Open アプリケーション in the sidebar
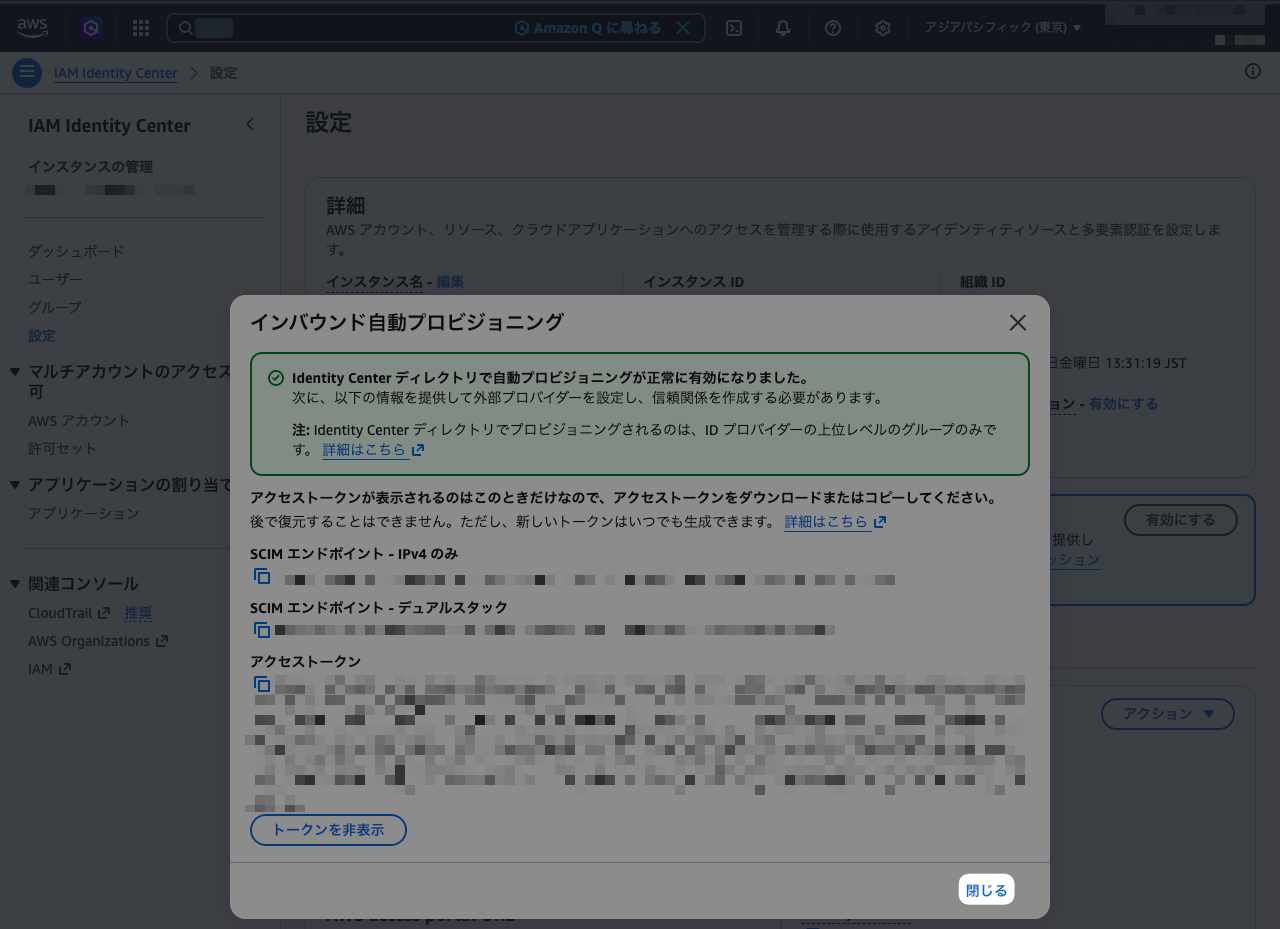1280x929 pixels. (84, 513)
